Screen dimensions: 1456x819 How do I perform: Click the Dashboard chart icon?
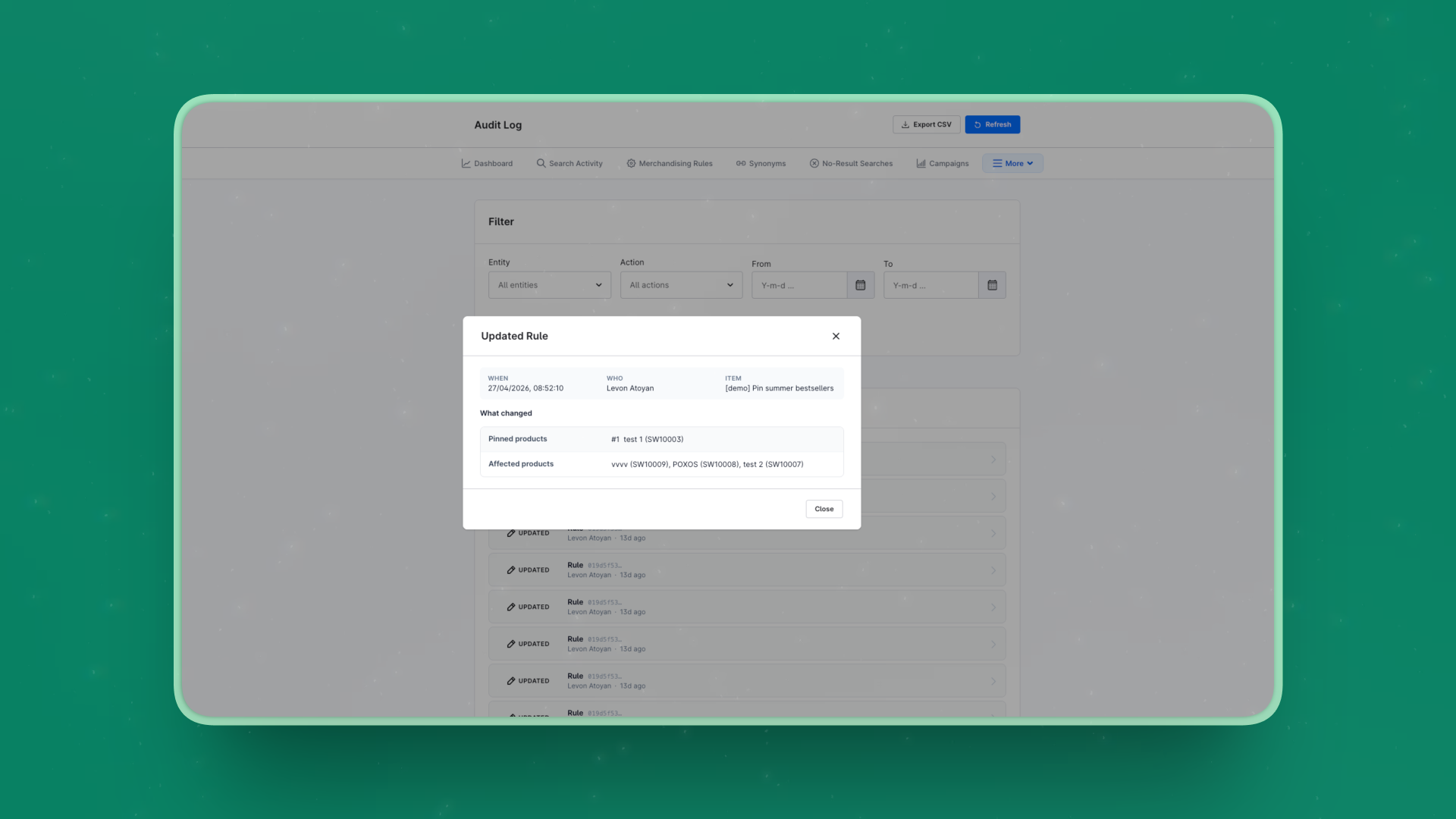tap(466, 163)
